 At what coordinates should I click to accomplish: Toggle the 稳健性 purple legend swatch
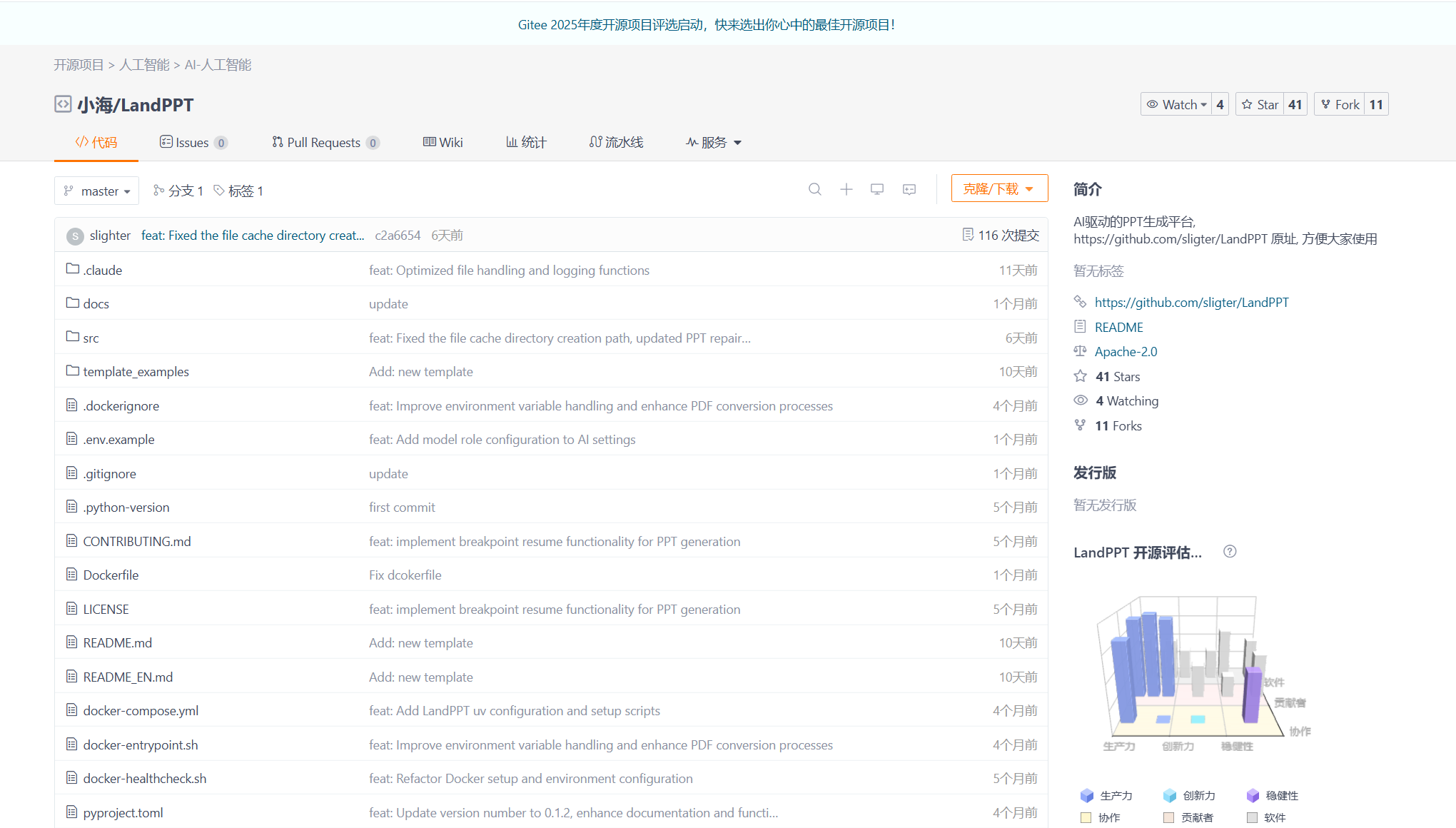click(1253, 795)
